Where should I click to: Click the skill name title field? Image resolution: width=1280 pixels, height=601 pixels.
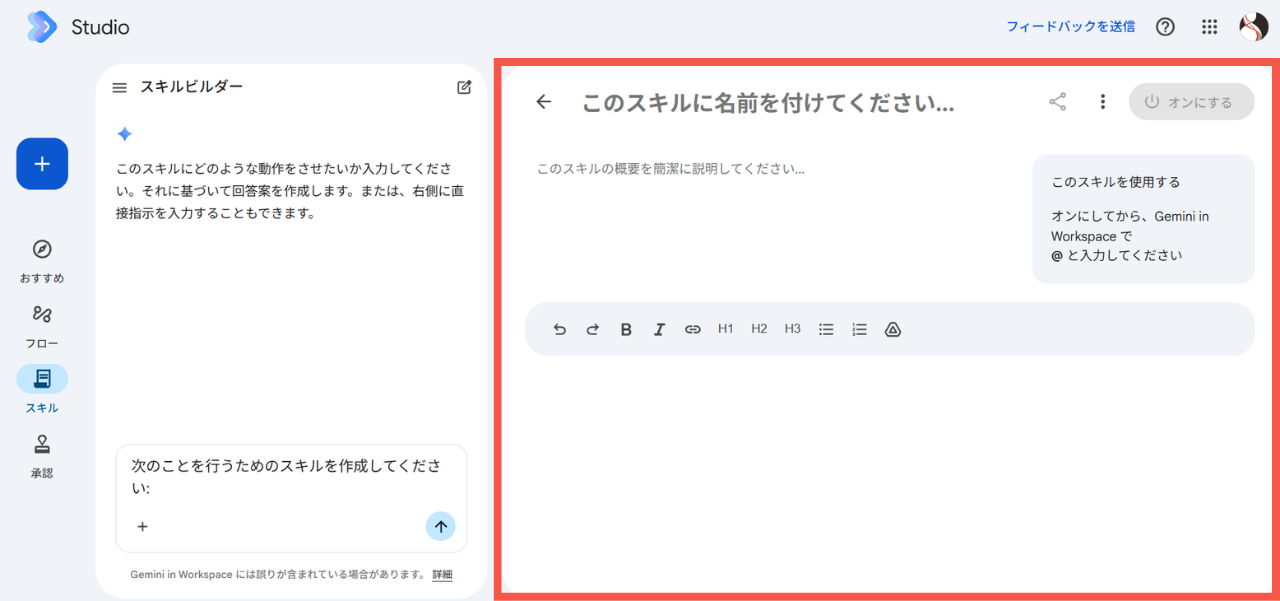coord(768,102)
